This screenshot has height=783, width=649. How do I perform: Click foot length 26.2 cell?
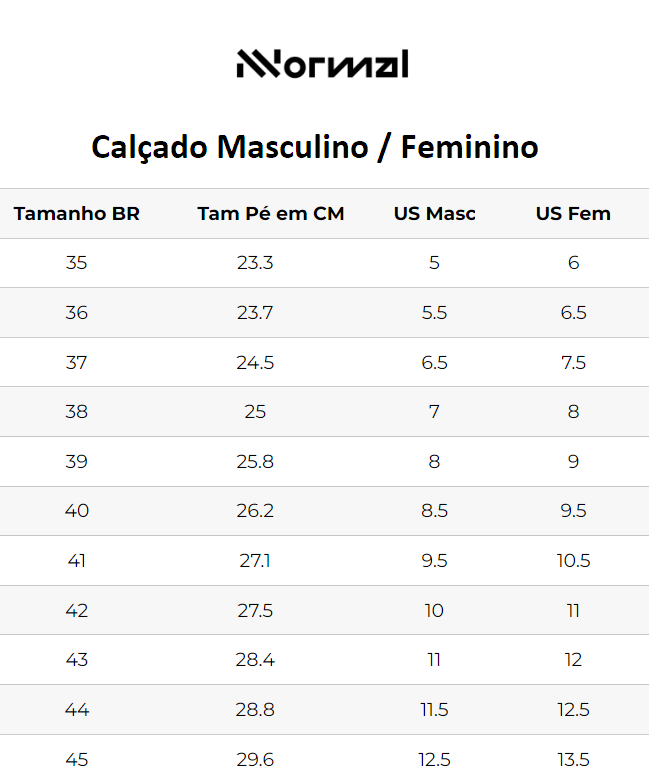pos(255,511)
